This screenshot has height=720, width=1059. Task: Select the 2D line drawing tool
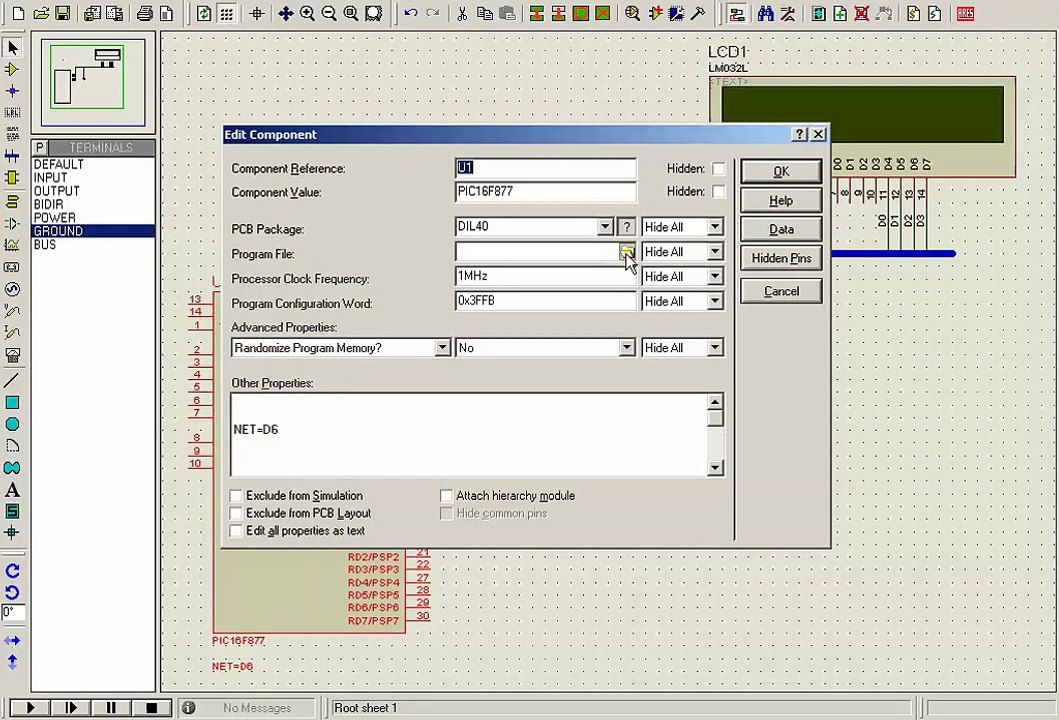[x=12, y=380]
